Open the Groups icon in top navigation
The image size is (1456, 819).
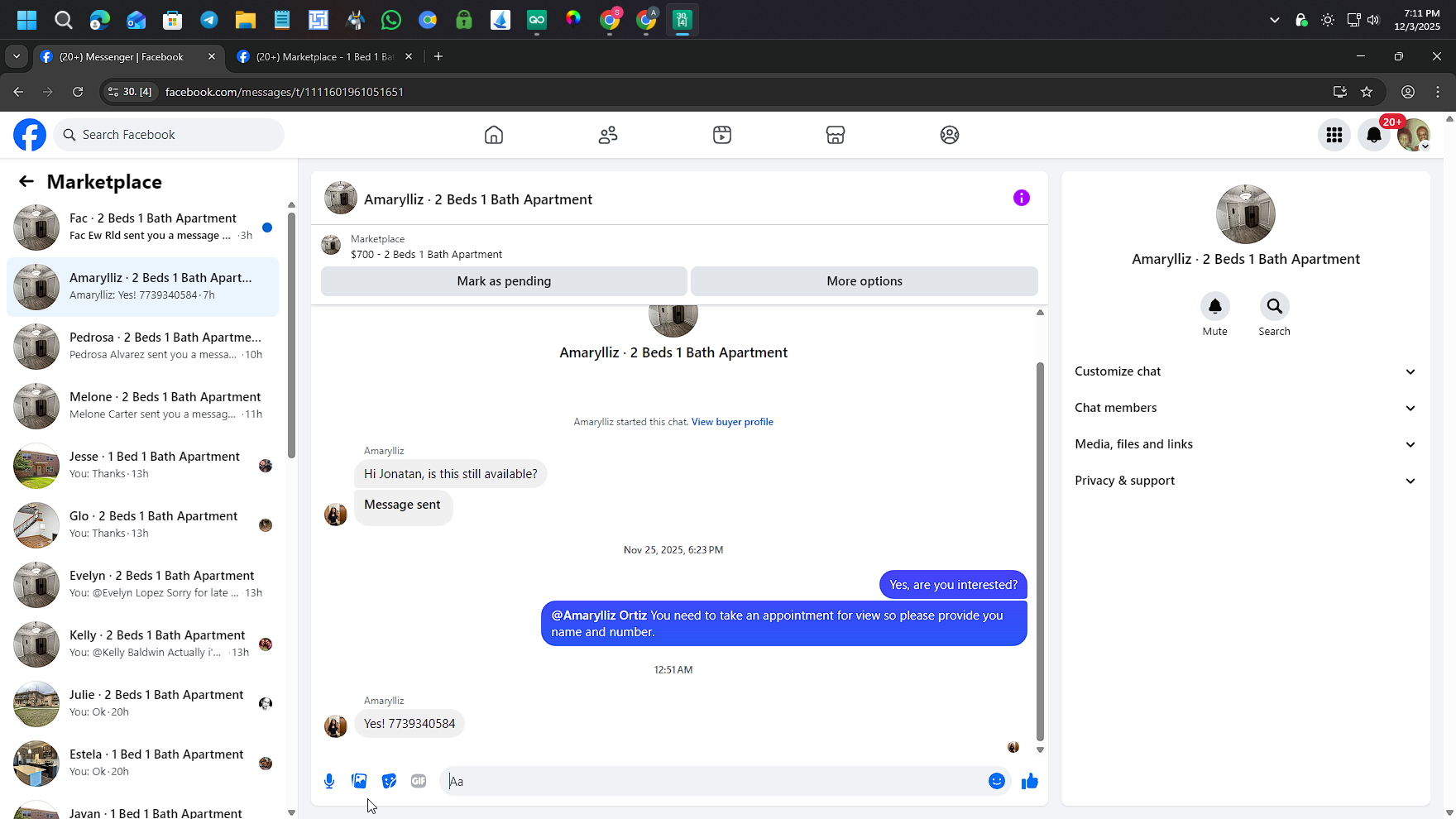(950, 135)
